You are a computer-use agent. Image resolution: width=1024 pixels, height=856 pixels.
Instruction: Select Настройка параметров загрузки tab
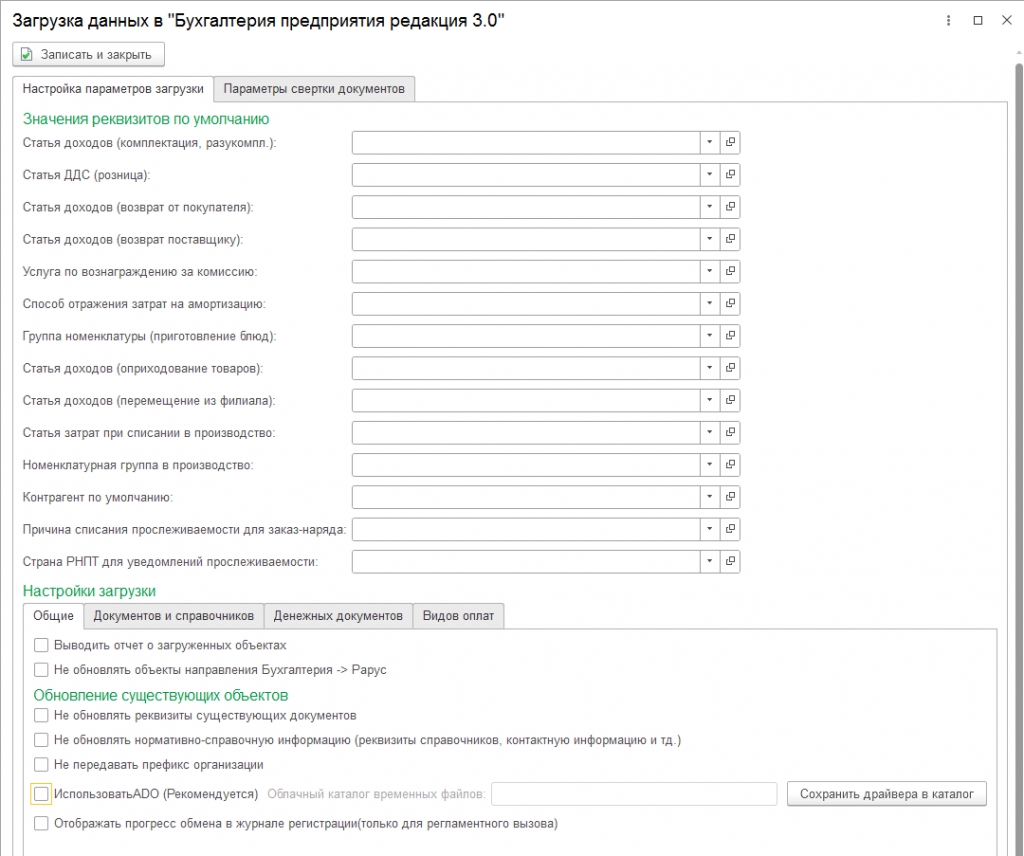[x=113, y=89]
